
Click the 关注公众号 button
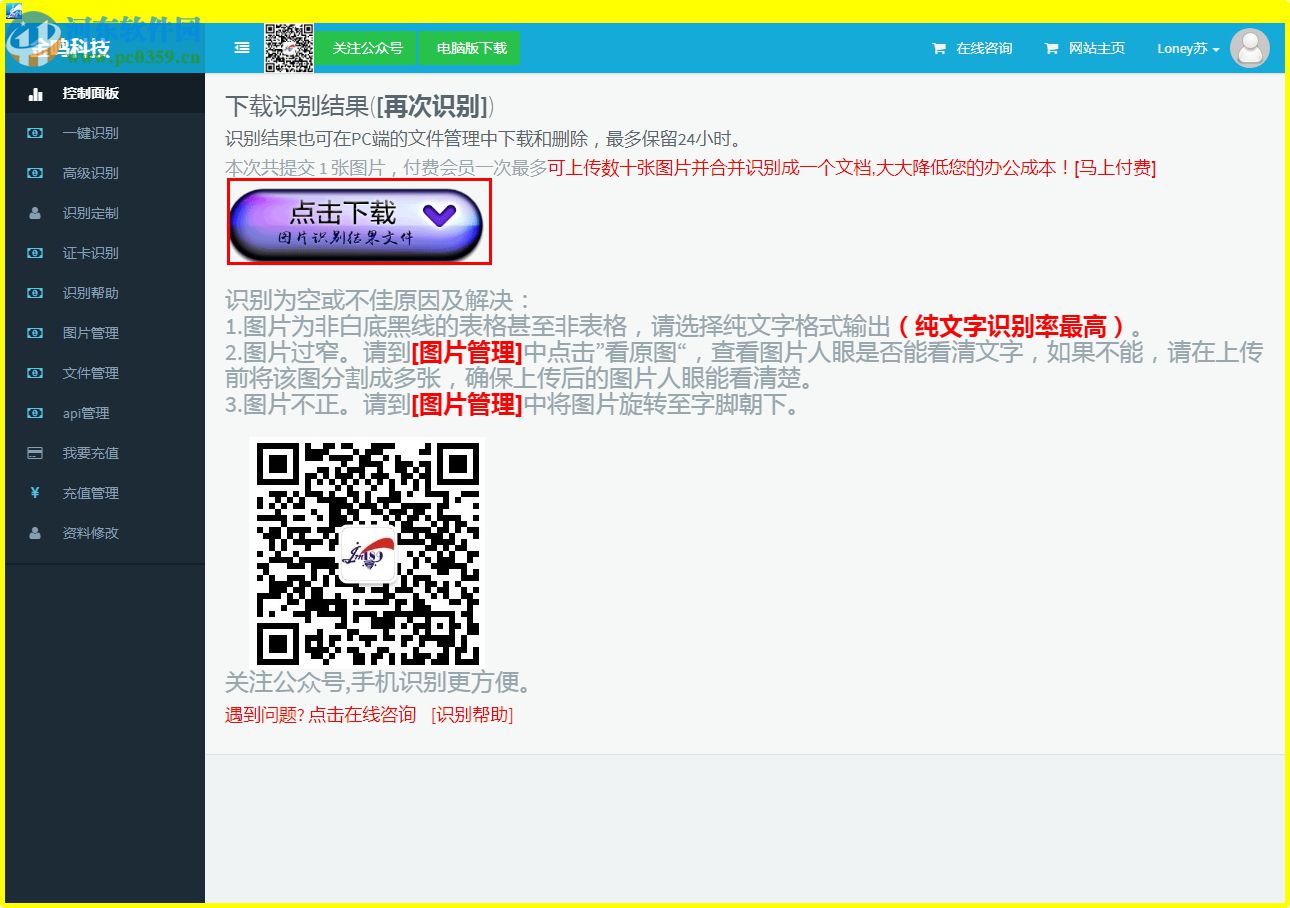(x=364, y=47)
